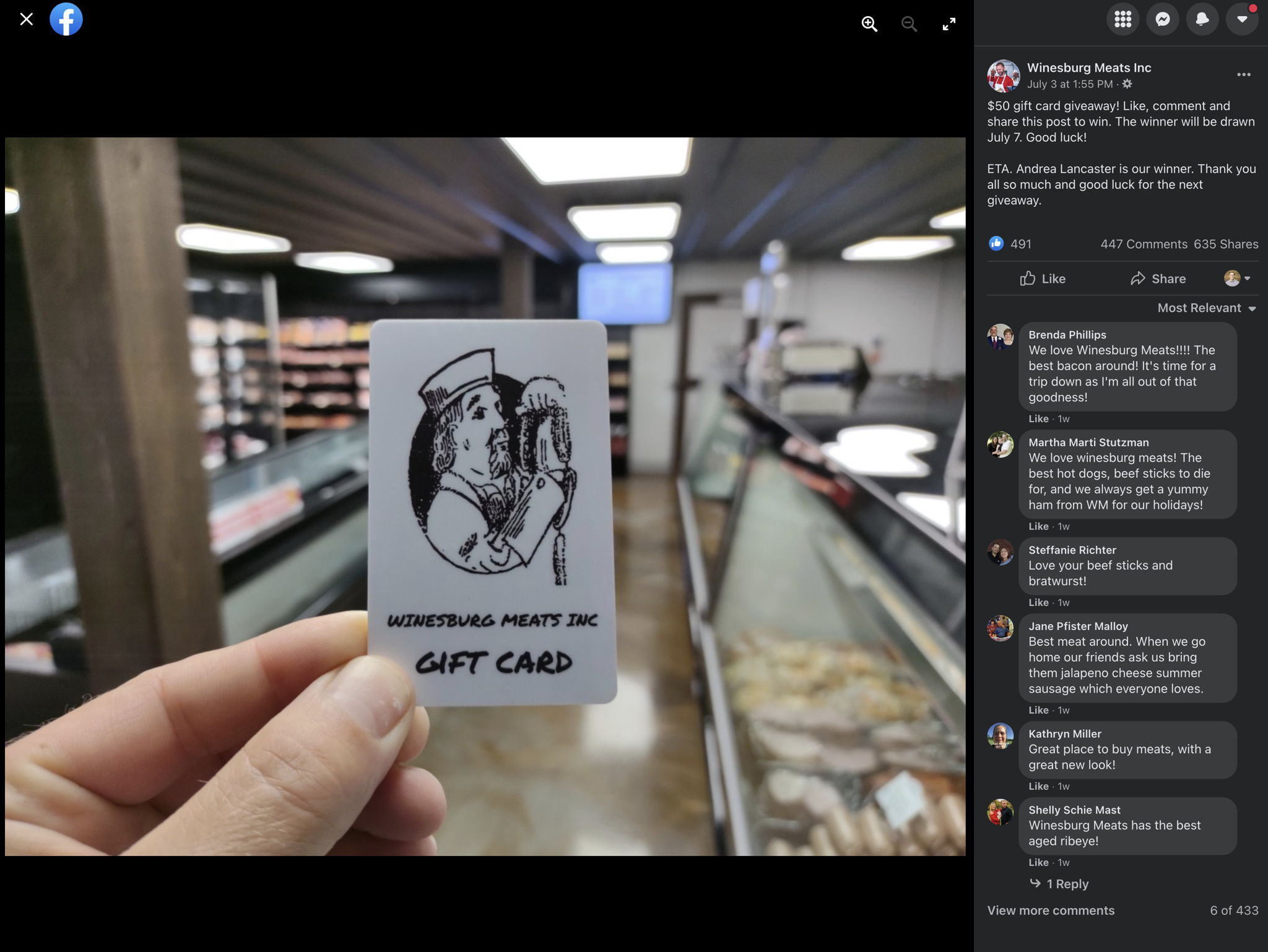Expand View more comments section
Viewport: 1268px width, 952px height.
coord(1050,910)
